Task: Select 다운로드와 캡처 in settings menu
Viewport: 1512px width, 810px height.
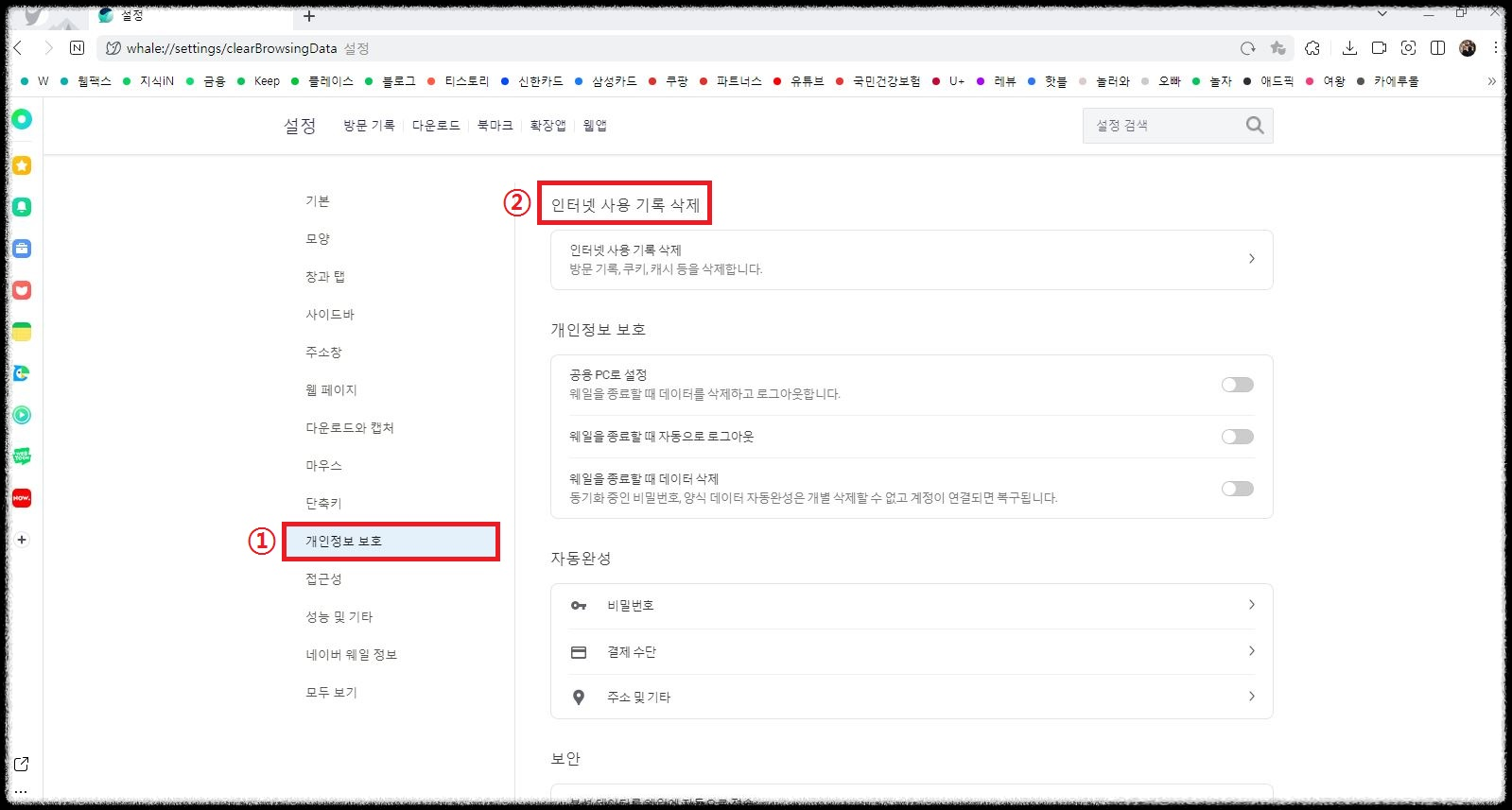Action: (x=350, y=428)
